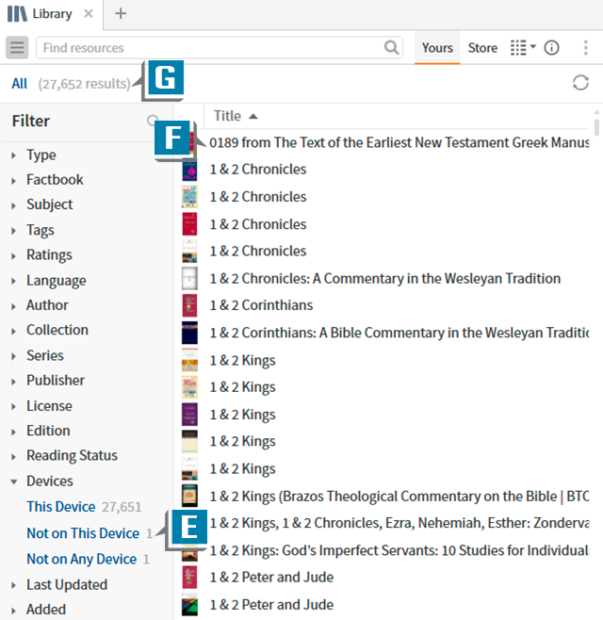
Task: Select the Yours tab
Action: click(437, 48)
